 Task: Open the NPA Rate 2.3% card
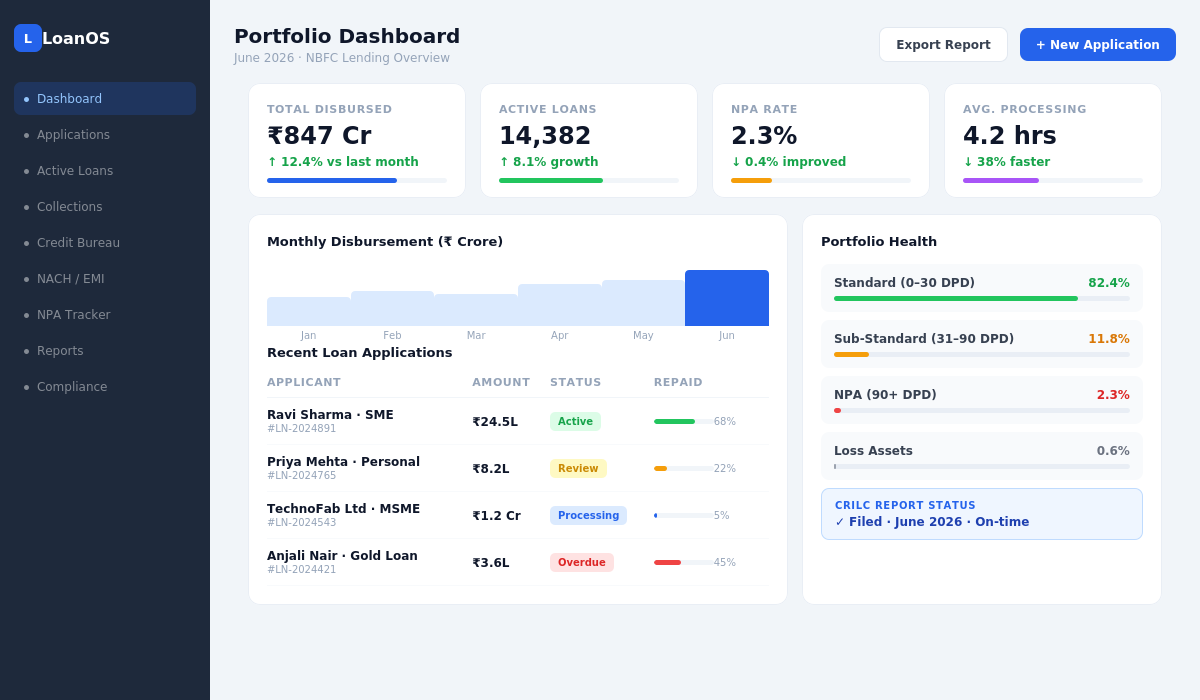[x=821, y=141]
